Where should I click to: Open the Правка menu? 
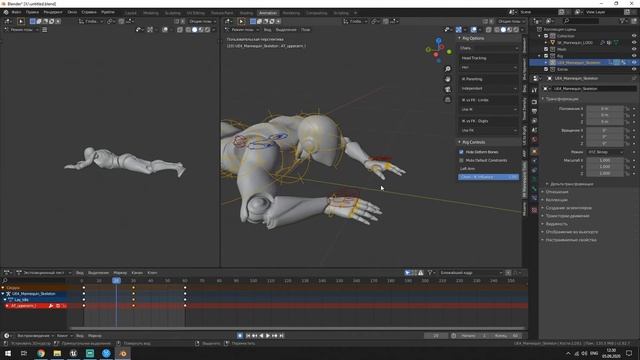tap(32, 12)
